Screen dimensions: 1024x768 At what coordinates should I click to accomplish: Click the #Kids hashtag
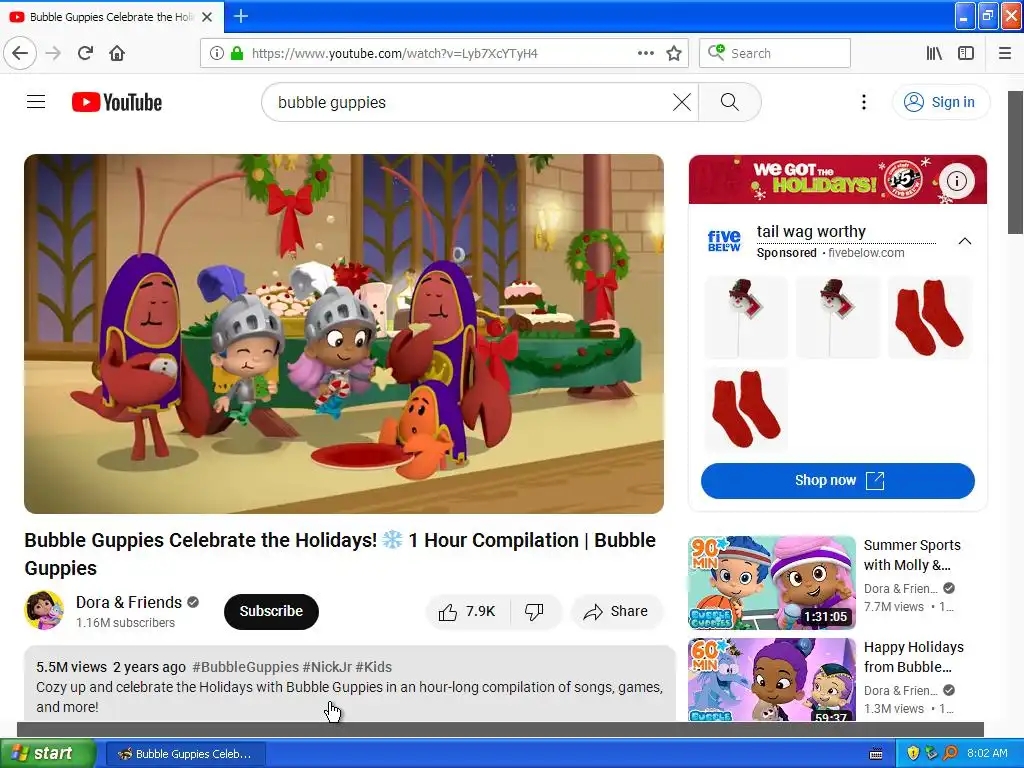click(374, 667)
